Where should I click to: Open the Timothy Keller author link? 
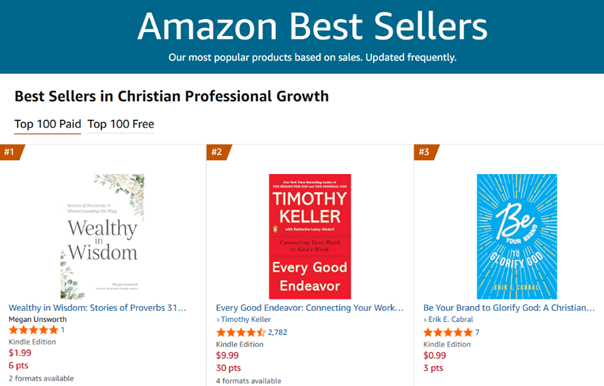[246, 319]
